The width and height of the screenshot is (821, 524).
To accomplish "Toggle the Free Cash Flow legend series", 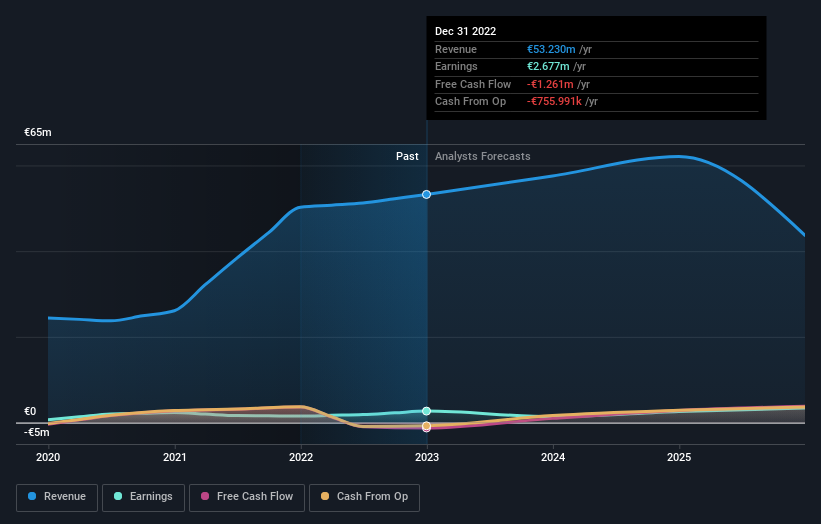I will 247,497.
